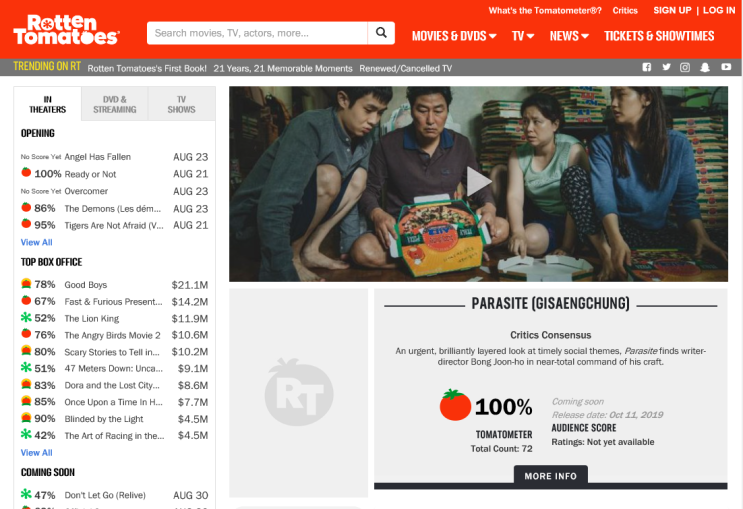Open Rotten Tomatoes Facebook page icon
743x509 pixels.
click(647, 67)
